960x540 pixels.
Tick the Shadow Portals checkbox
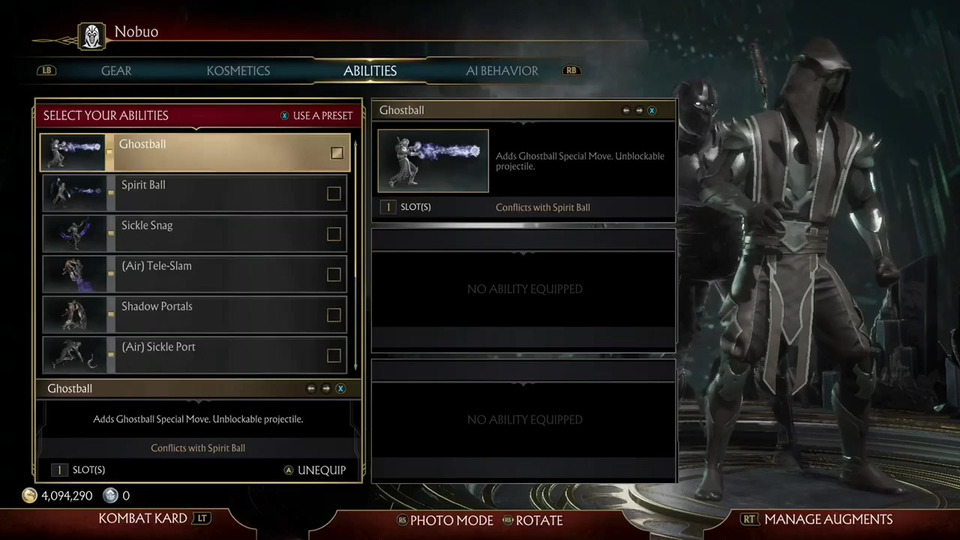coord(334,315)
